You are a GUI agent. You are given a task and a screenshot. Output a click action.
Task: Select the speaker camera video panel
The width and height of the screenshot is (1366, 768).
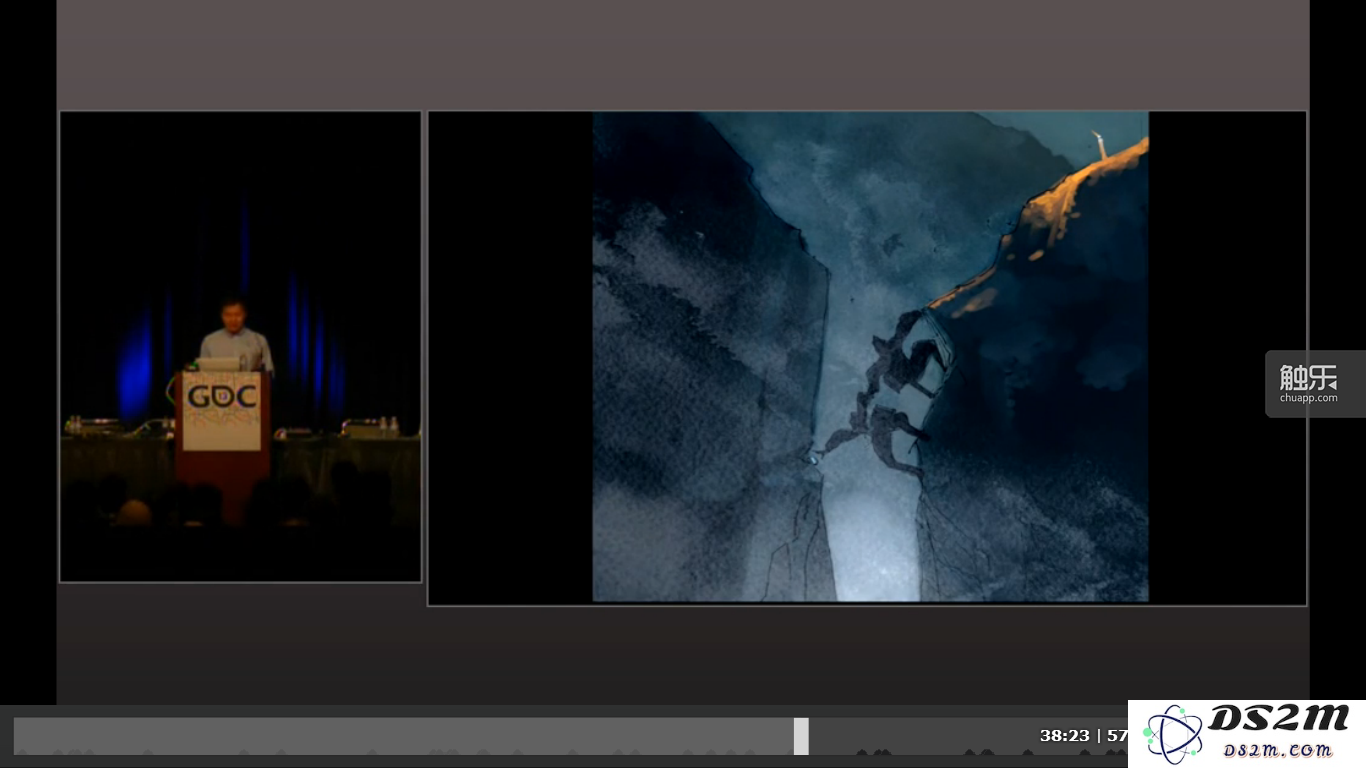(240, 346)
